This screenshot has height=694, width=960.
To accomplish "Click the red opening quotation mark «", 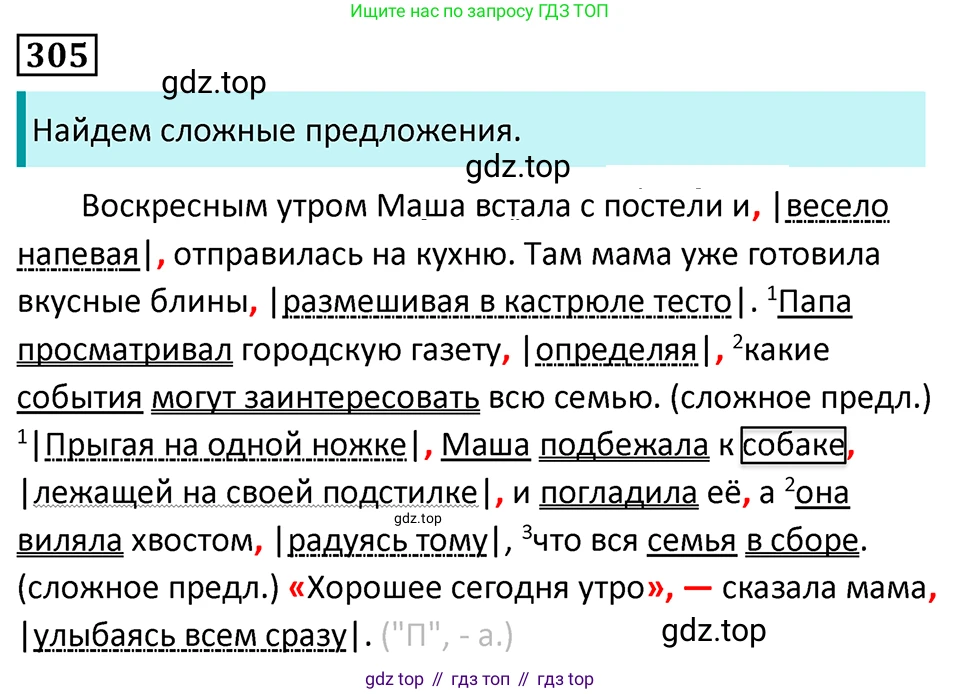I will point(296,589).
